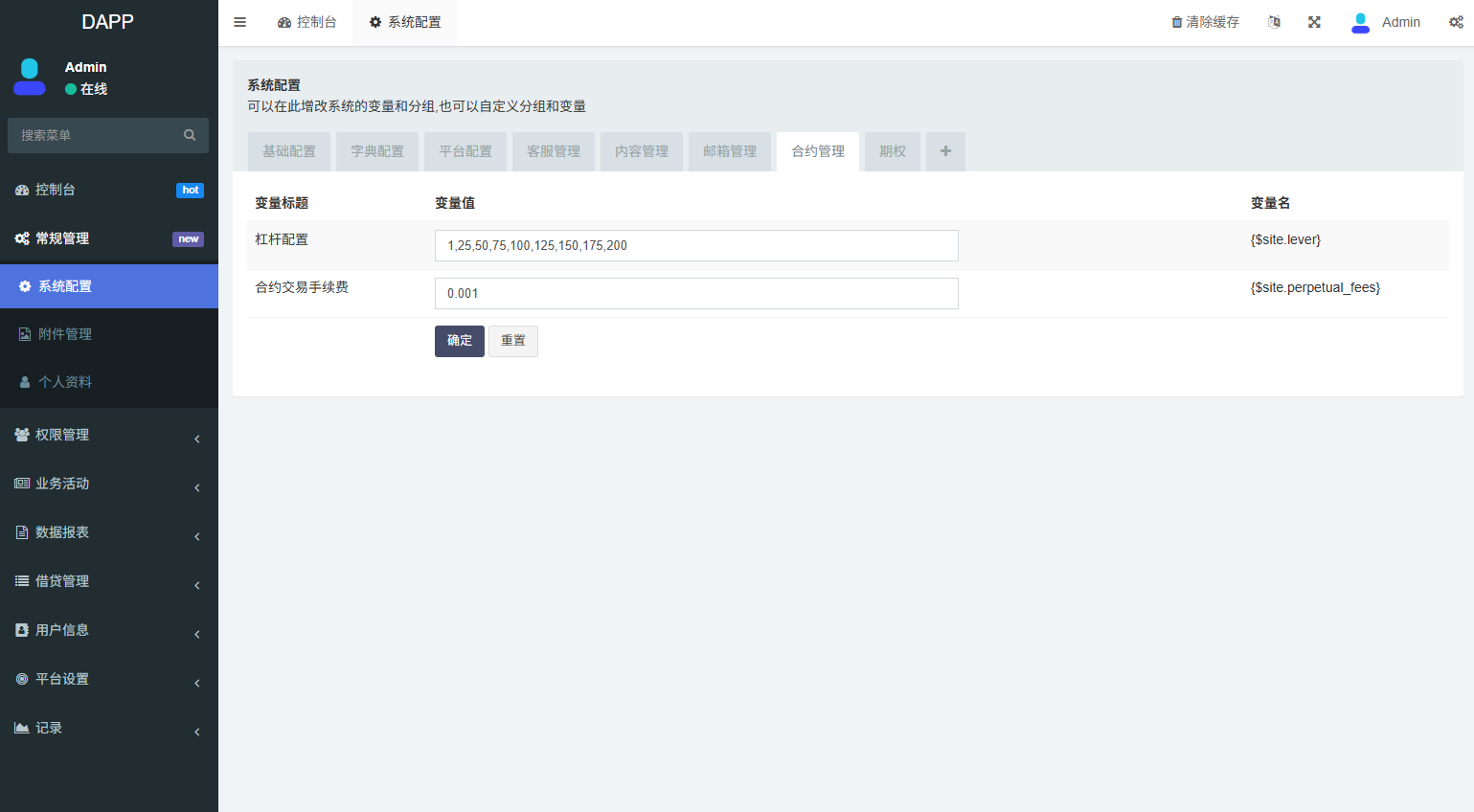This screenshot has width=1474, height=812.
Task: Enter fullscreen using the expand icon
Action: (1314, 22)
